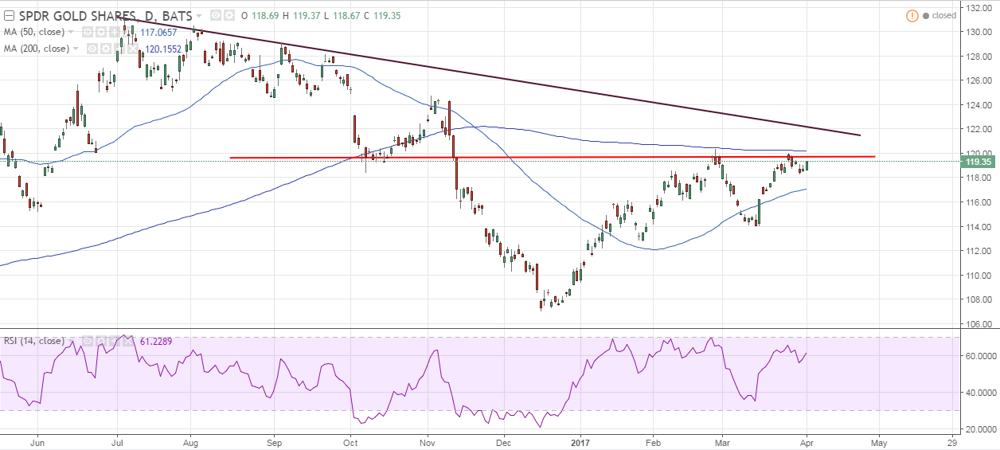
Task: Hide the MA (50, close) indicator via eye icon
Action: 87,31
